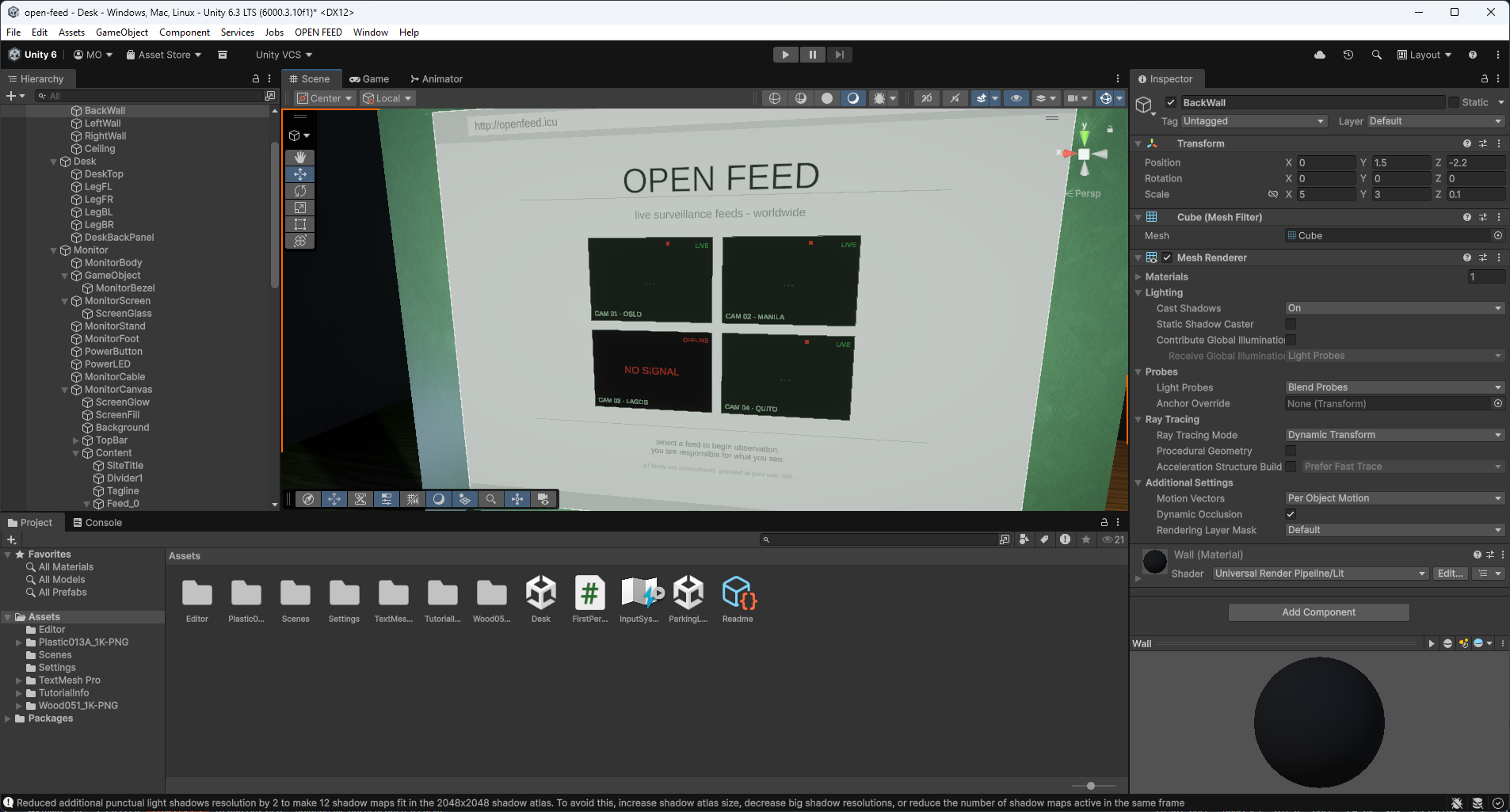Viewport: 1510px width, 812px height.
Task: Toggle the BackWall active checkbox
Action: pos(1171,102)
